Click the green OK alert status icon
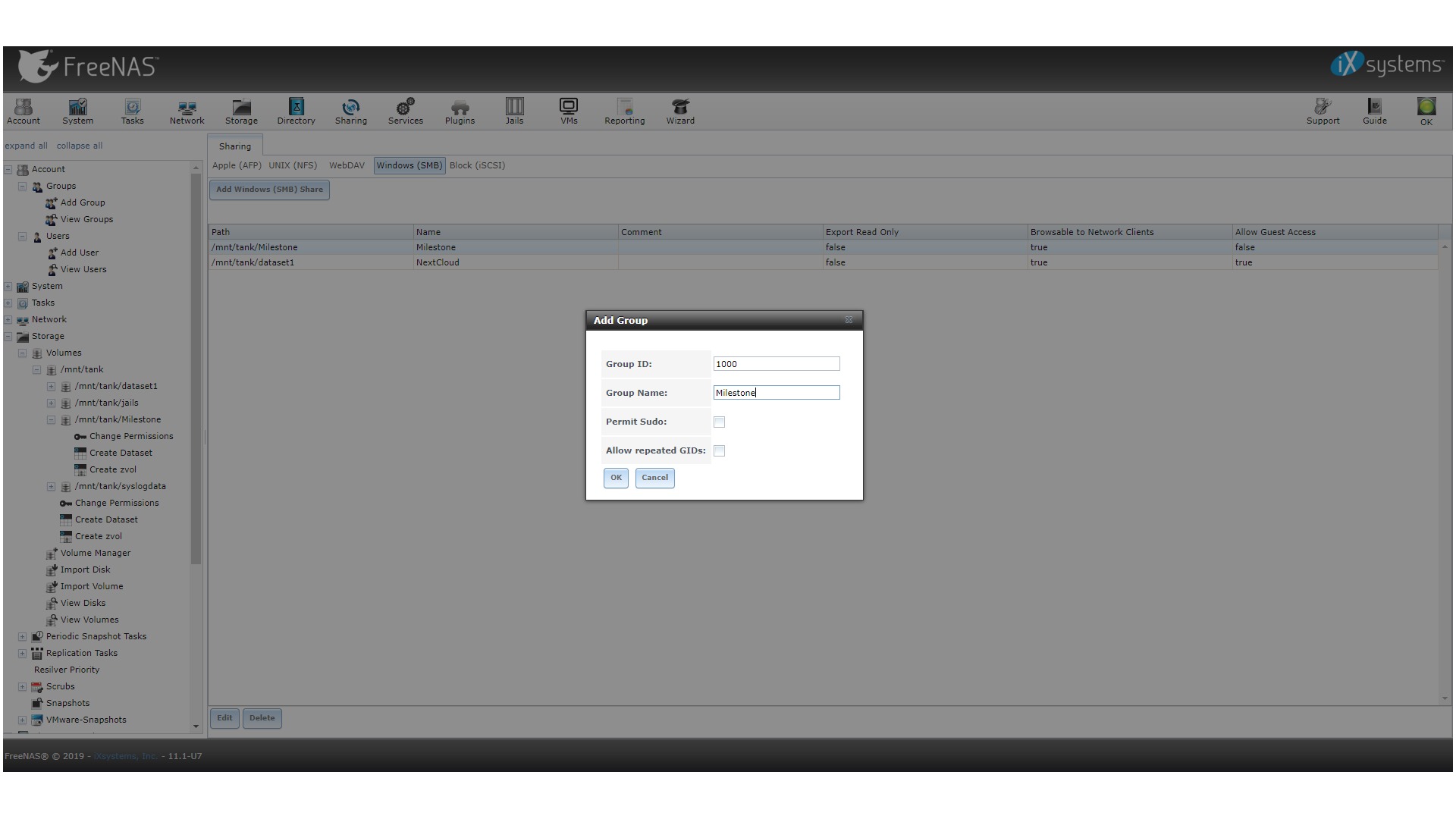Screen dimensions: 1456x819 [x=1426, y=111]
